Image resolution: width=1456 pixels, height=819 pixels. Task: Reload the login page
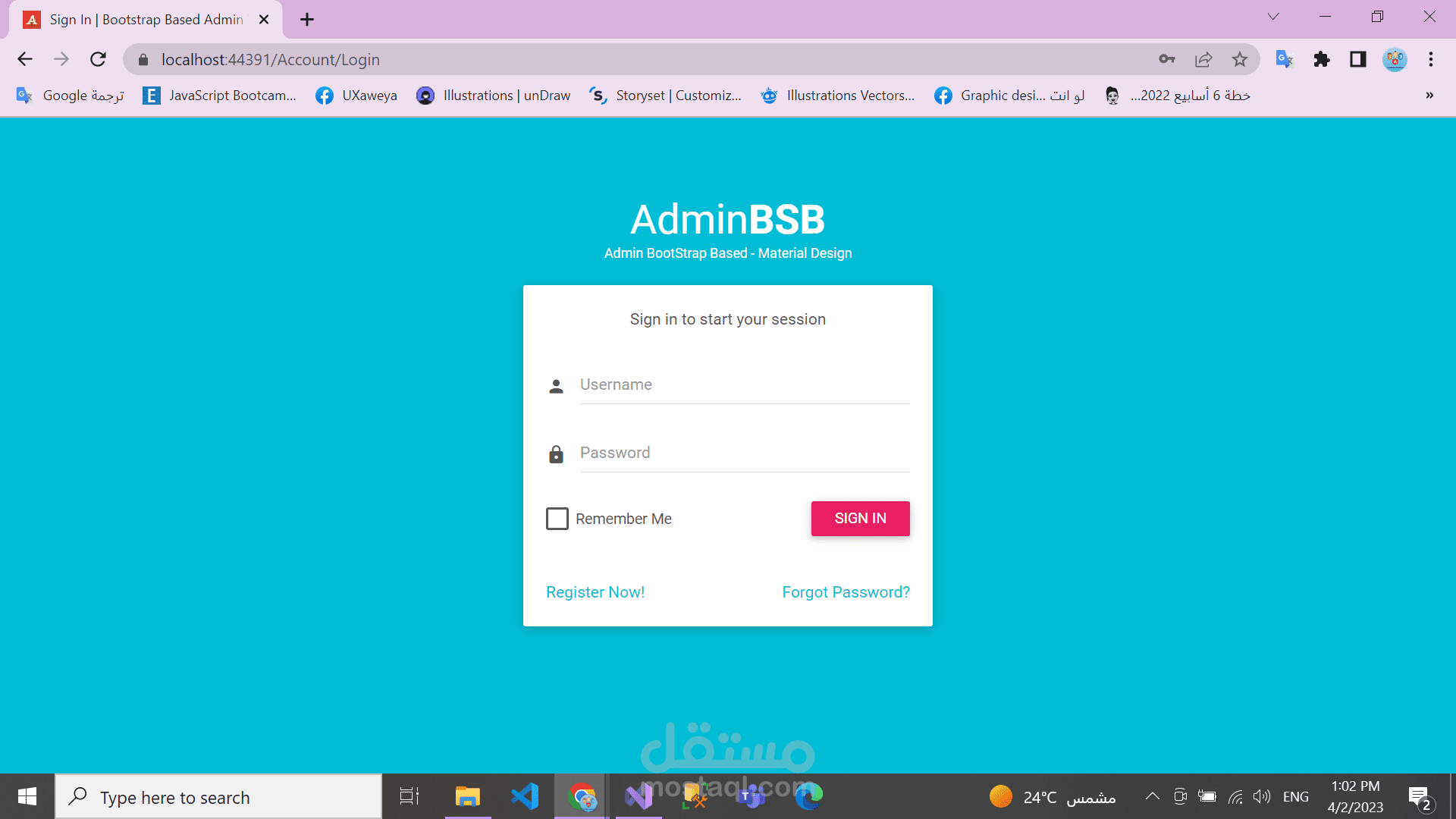(98, 59)
